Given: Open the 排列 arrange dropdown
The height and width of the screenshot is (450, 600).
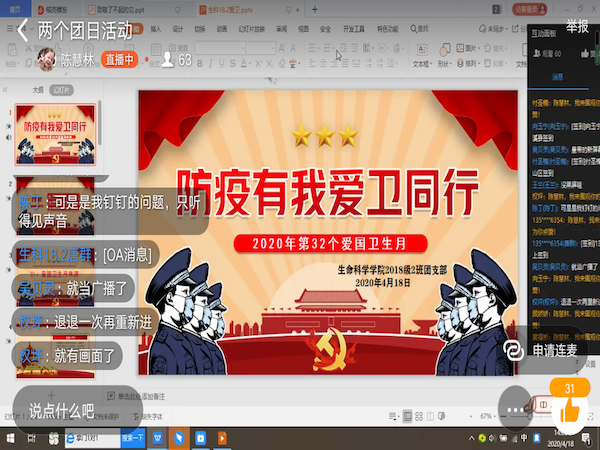Looking at the screenshot, I should [x=468, y=63].
